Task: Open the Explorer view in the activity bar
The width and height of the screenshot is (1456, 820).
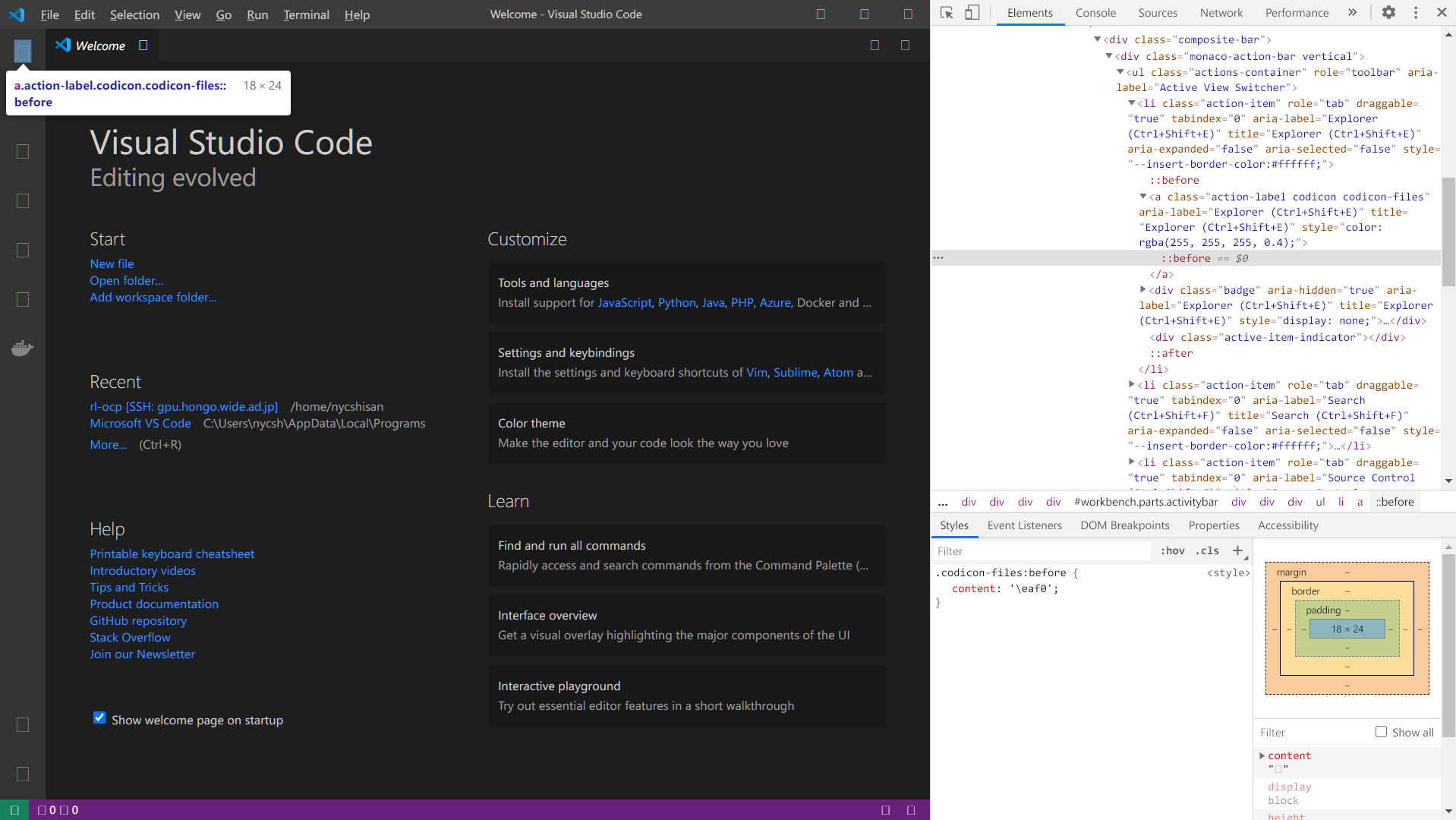Action: pyautogui.click(x=23, y=52)
